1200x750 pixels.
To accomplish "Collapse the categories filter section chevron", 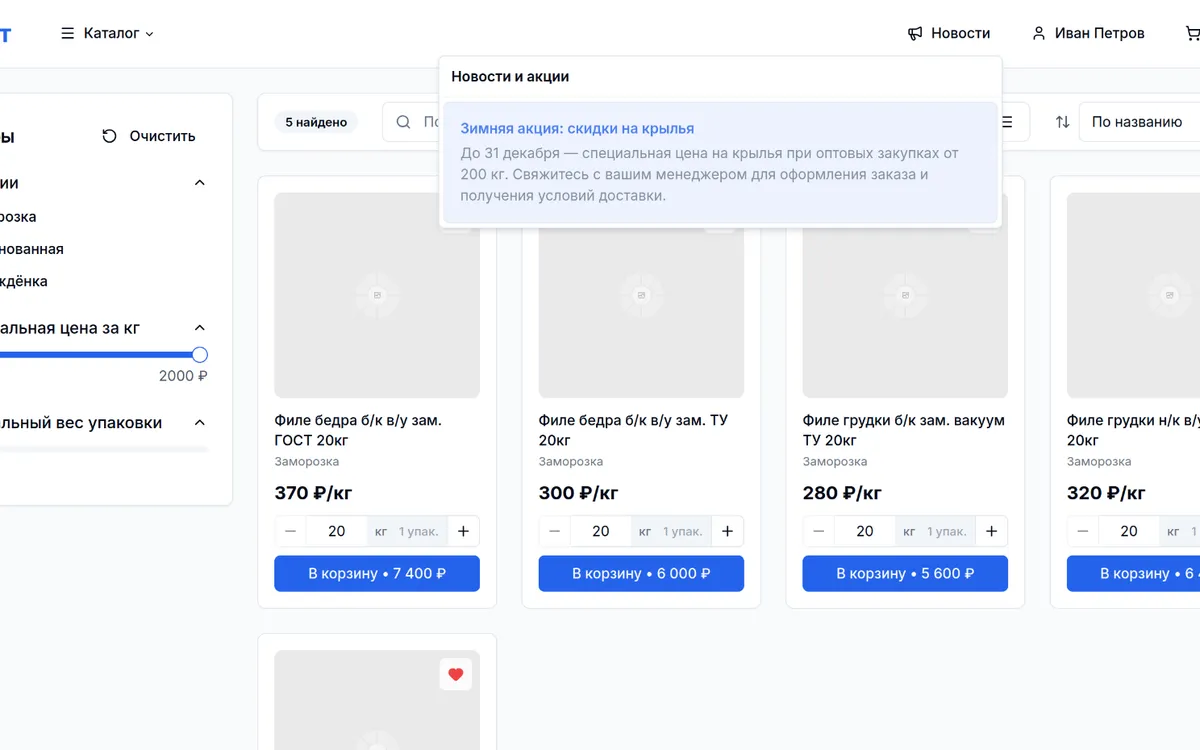I will 199,183.
